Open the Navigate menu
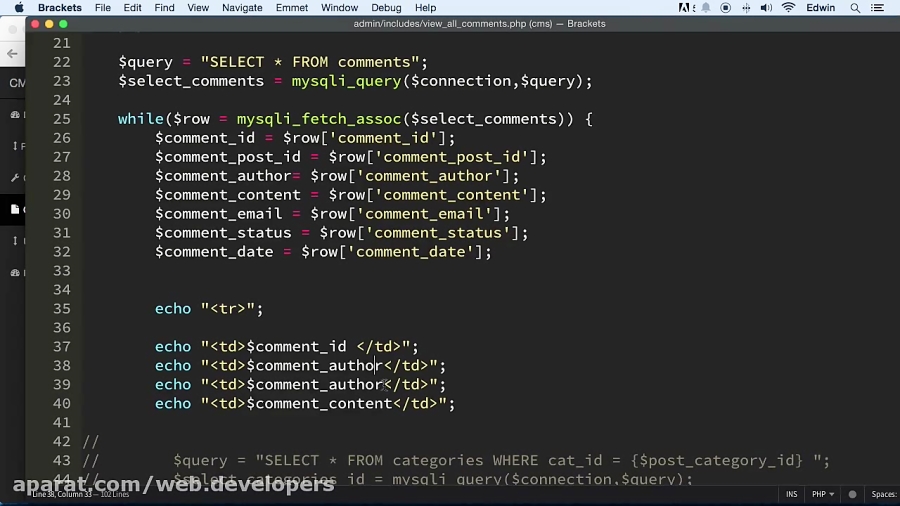This screenshot has height=506, width=900. pyautogui.click(x=243, y=8)
